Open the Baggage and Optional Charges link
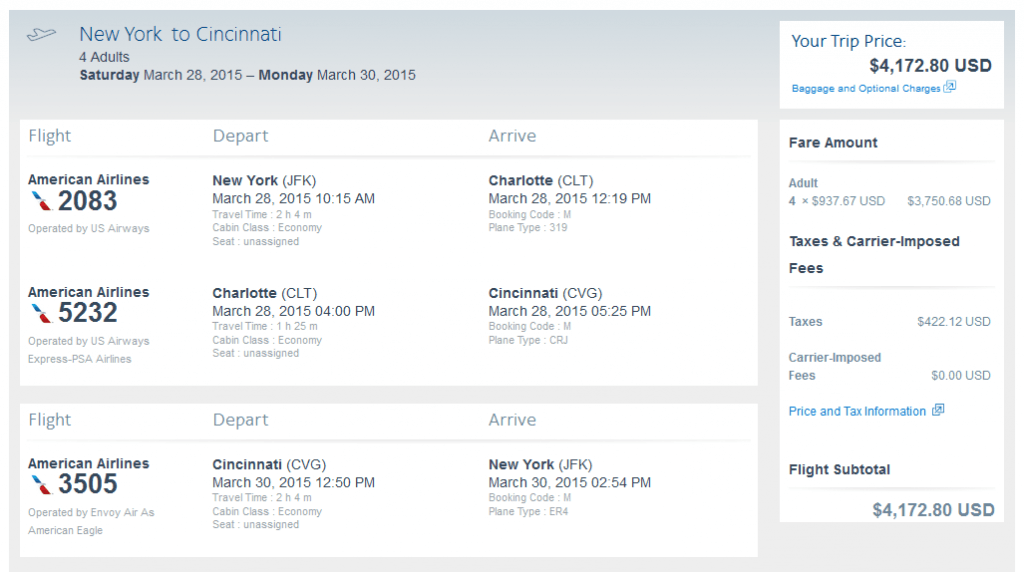1024x572 pixels. (866, 88)
